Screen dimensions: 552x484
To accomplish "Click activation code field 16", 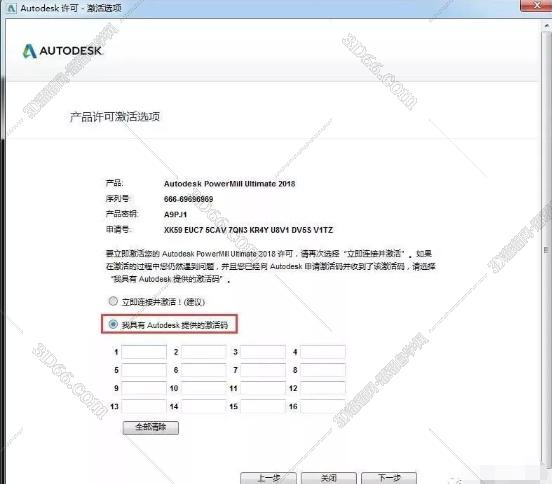I will click(x=323, y=407).
